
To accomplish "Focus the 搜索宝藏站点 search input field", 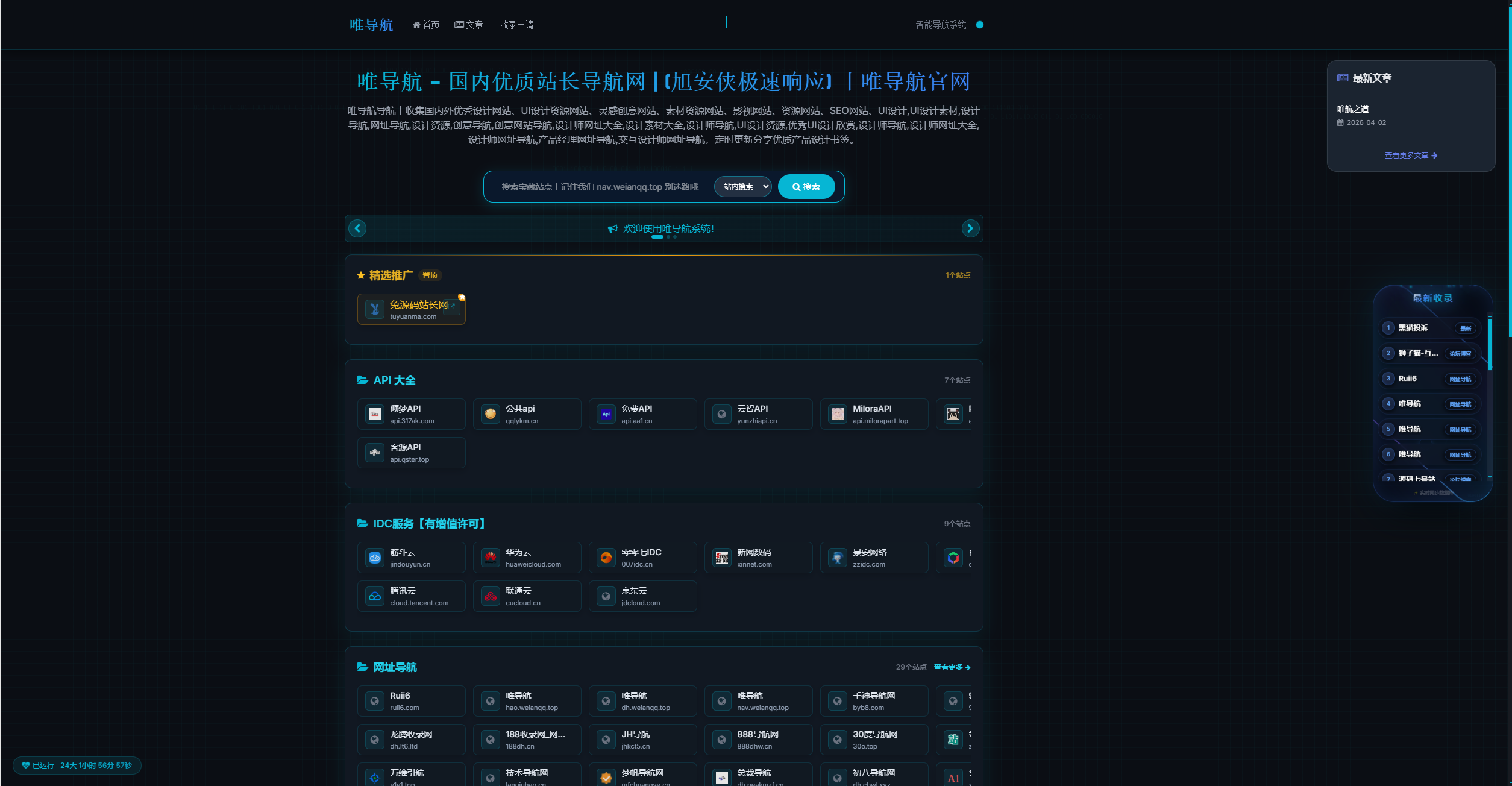I will tap(600, 187).
